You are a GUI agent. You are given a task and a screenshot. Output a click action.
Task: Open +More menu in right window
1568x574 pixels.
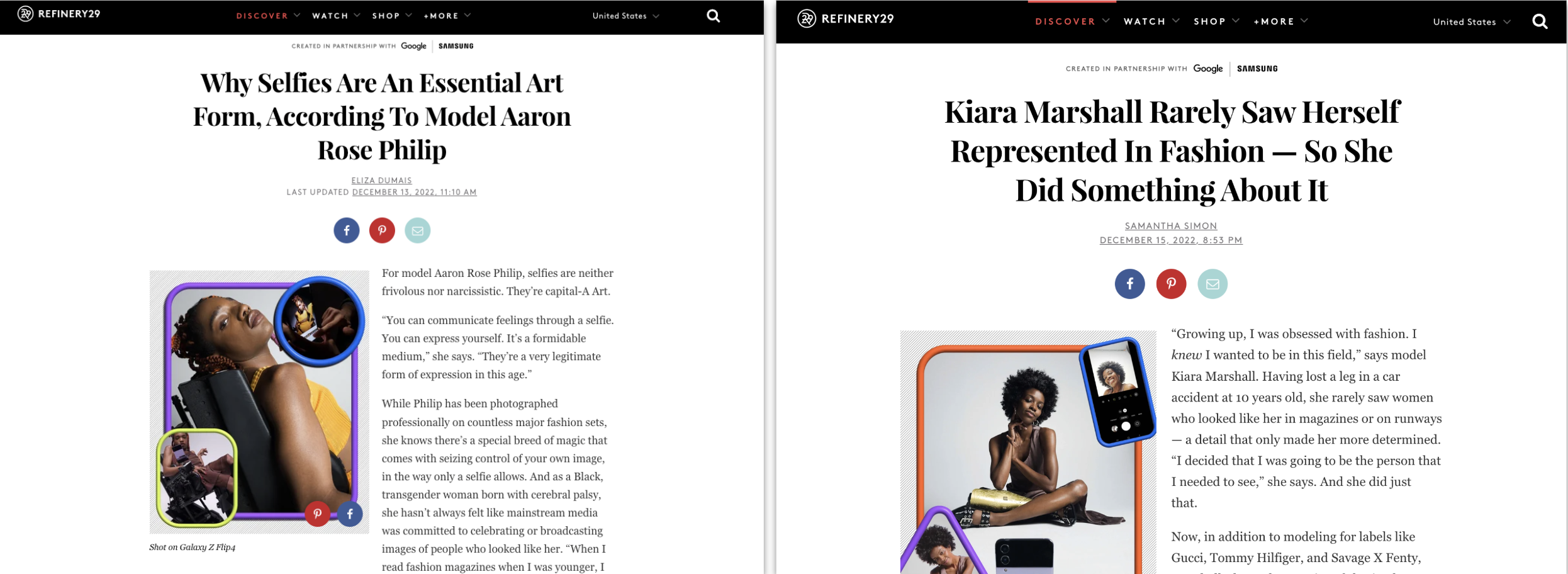[x=1274, y=21]
